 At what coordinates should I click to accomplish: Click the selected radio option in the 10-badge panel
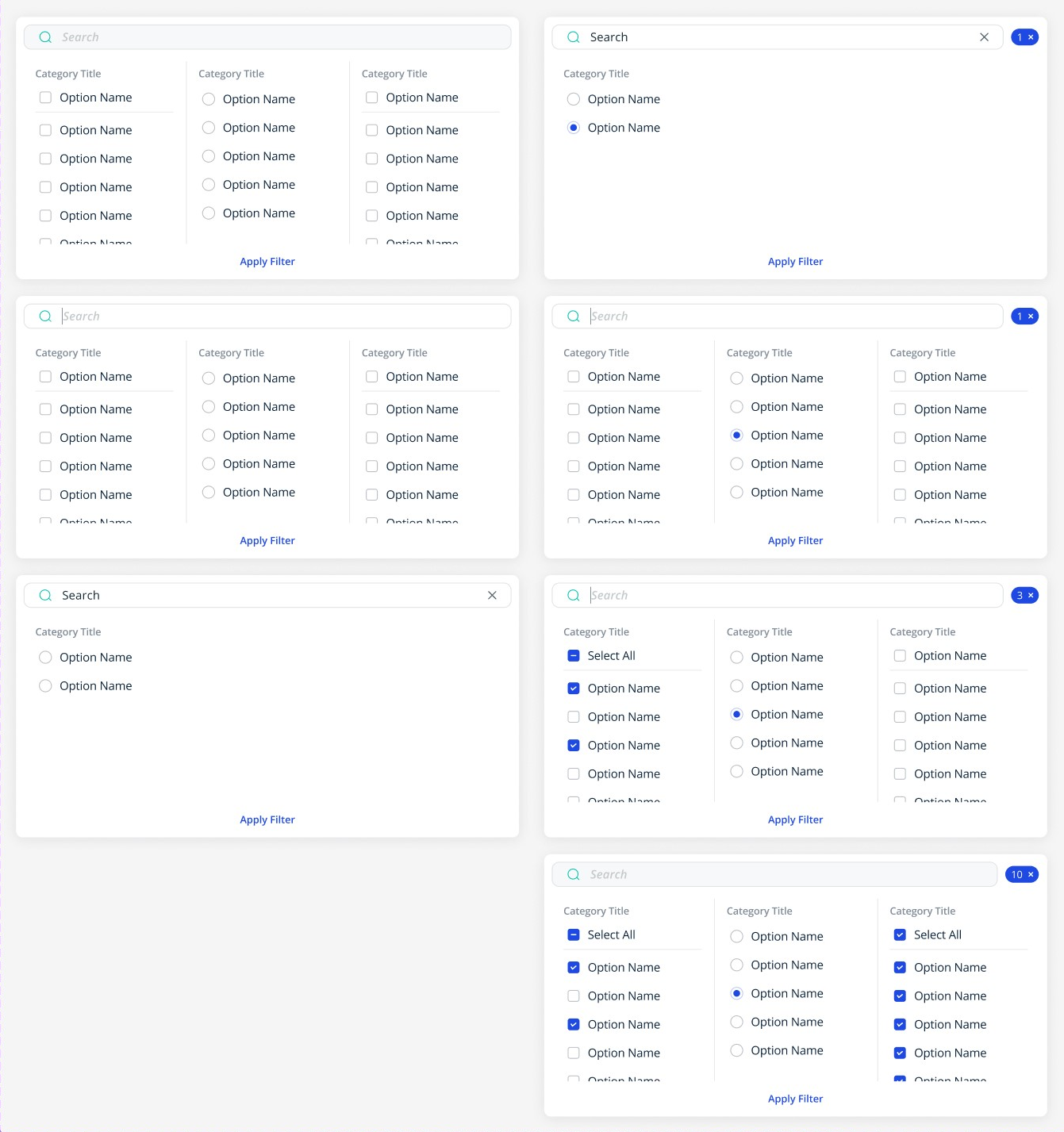coord(736,994)
